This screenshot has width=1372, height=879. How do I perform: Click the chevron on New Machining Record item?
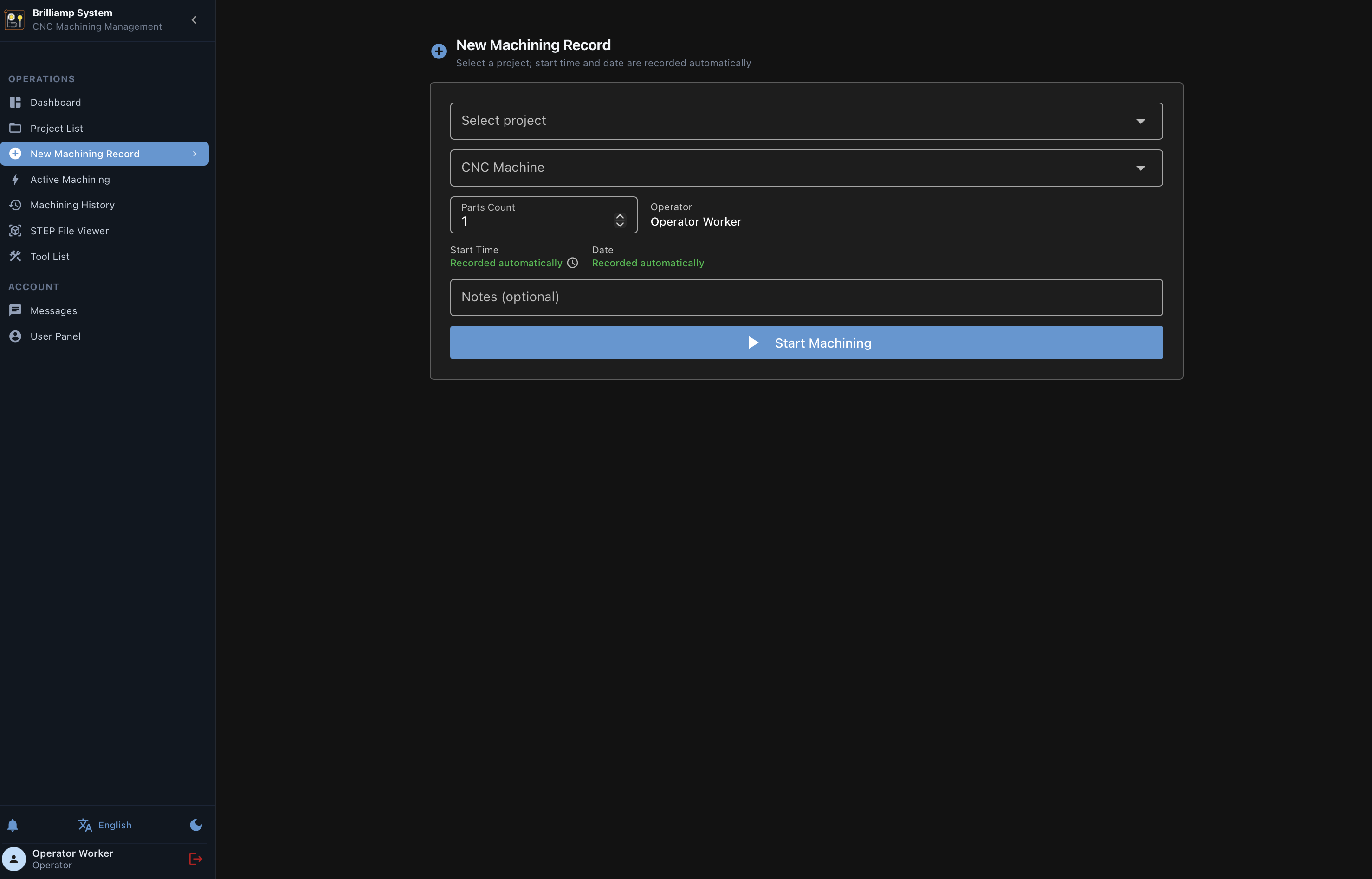pos(194,154)
